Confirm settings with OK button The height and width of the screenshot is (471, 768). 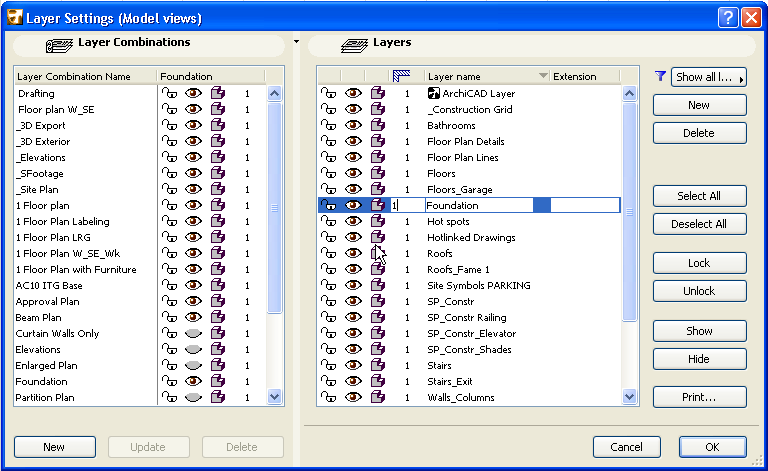(x=713, y=447)
